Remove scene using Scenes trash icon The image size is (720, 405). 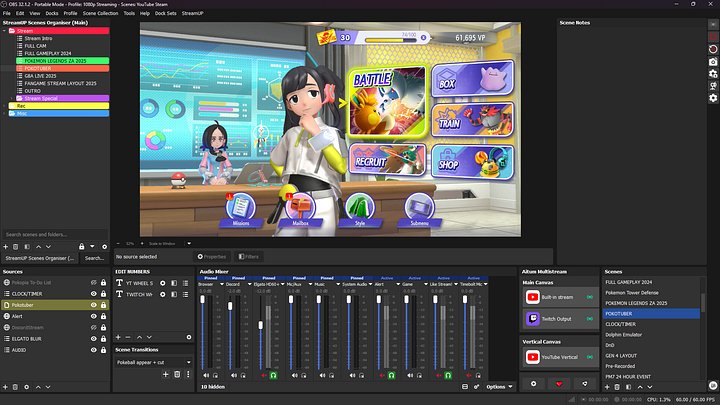click(617, 387)
